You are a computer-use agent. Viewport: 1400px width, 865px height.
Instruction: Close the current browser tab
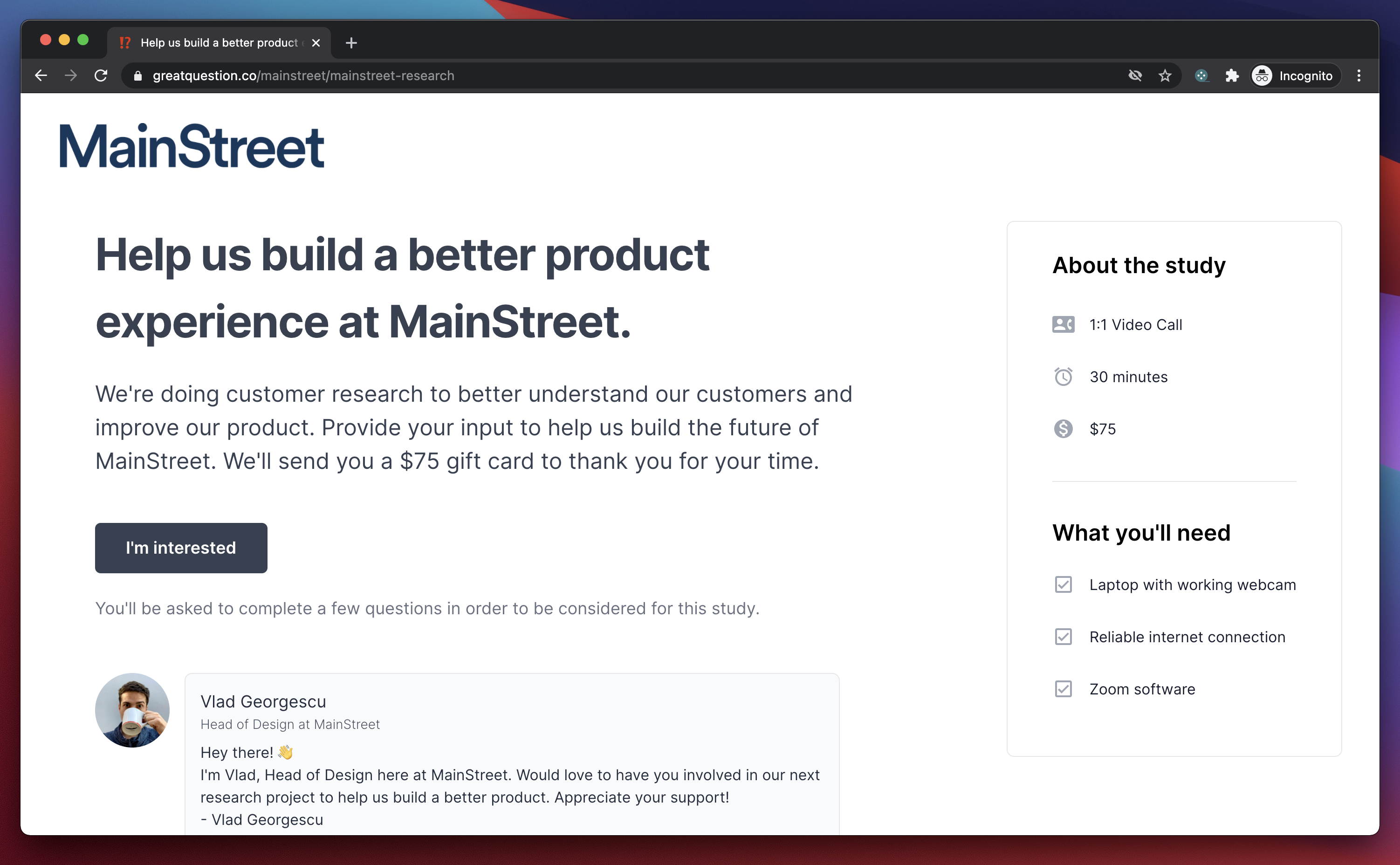[316, 43]
